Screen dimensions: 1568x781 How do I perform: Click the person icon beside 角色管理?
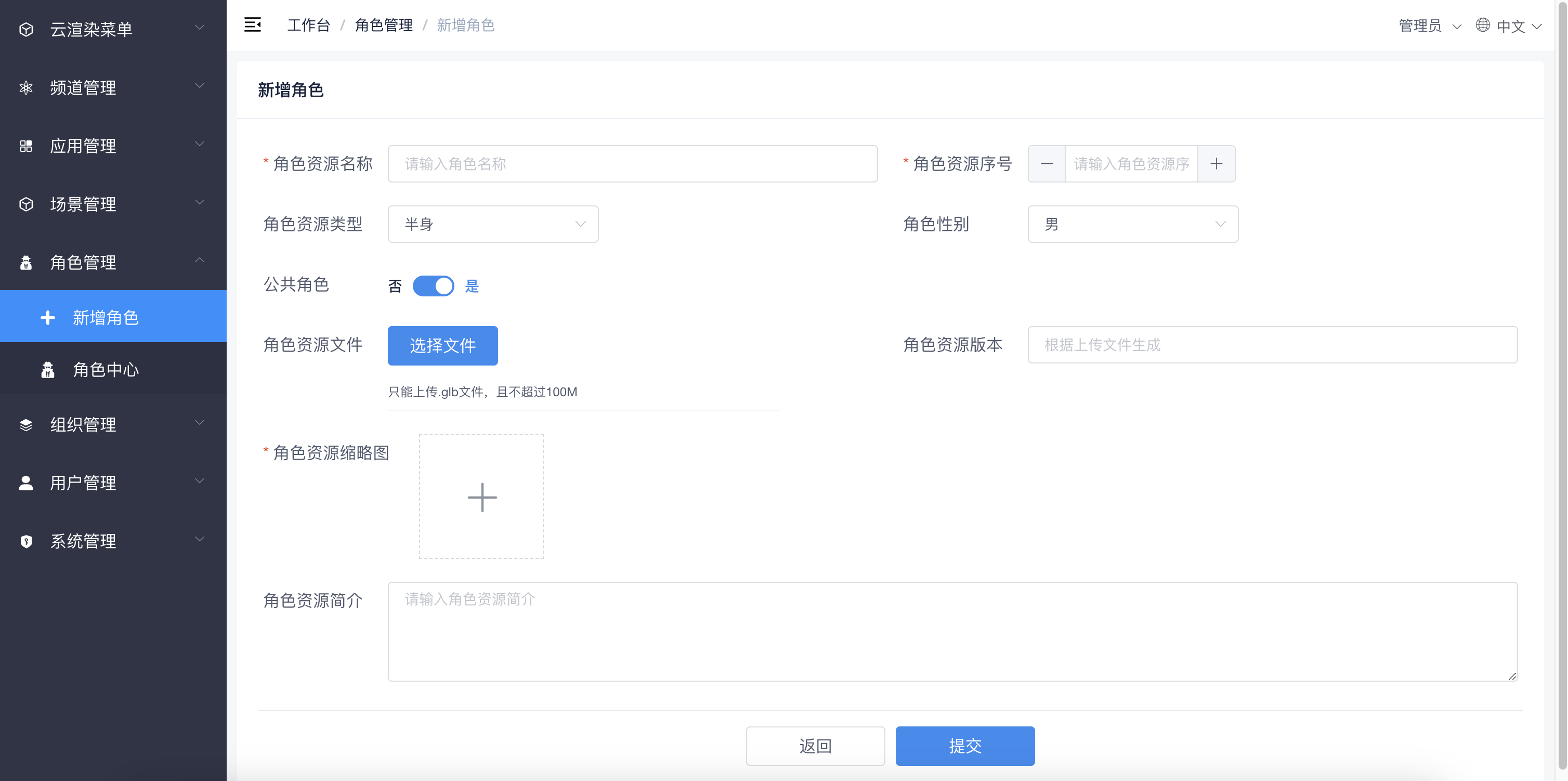[26, 263]
